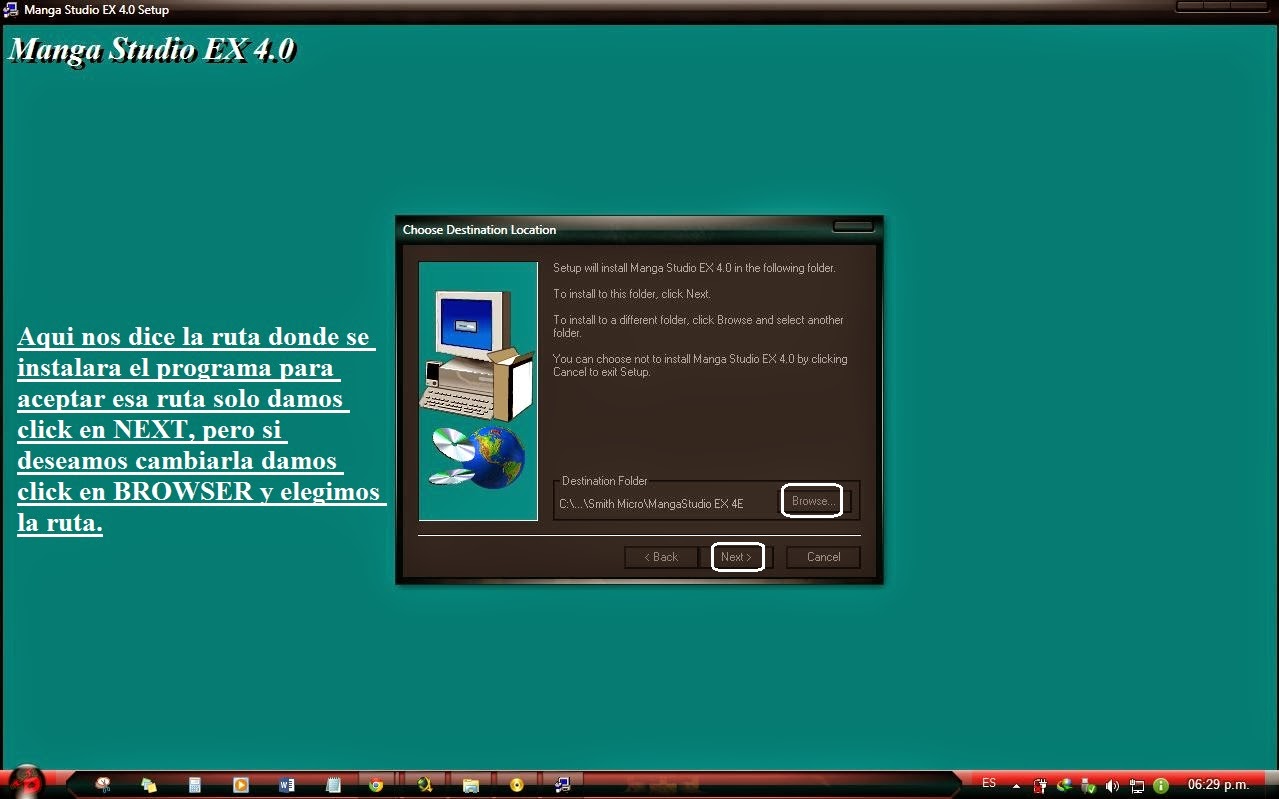Click the setup window's title-bar control buttons
1279x799 pixels.
[x=1225, y=6]
